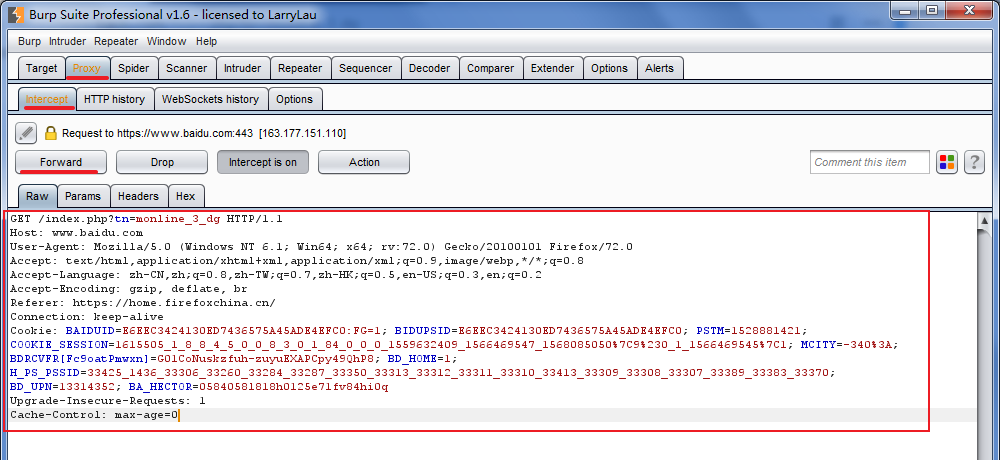The height and width of the screenshot is (460, 1000).
Task: Click the BAIDUID cookie value
Action: [251, 331]
